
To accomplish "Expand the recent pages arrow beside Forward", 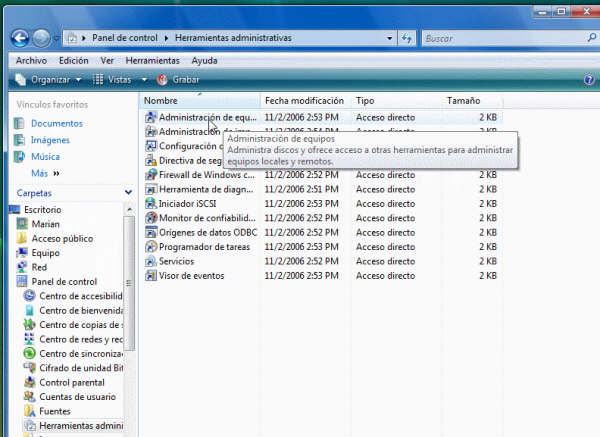I will [x=56, y=38].
